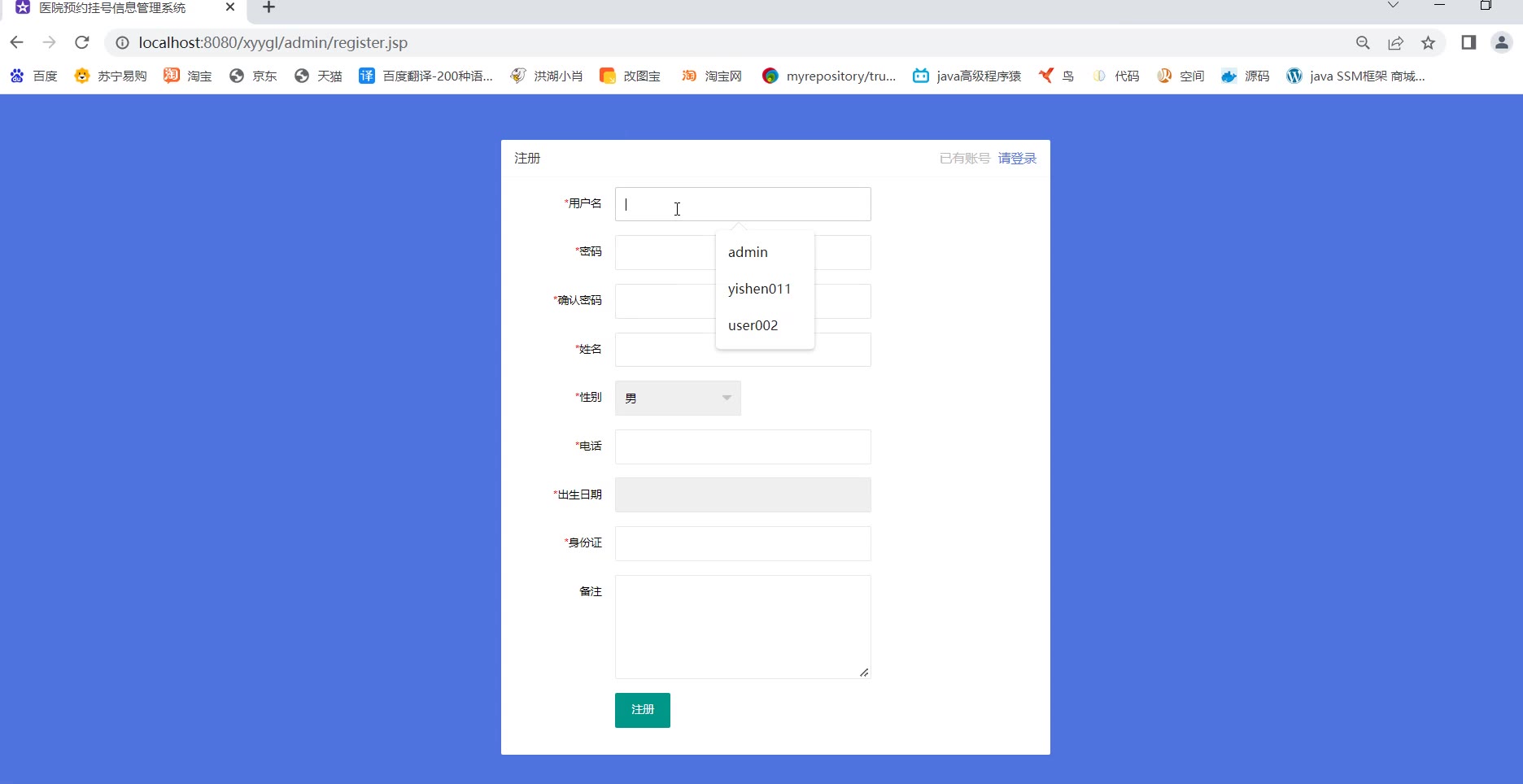Click inside the 备注 text area
Image resolution: width=1523 pixels, height=784 pixels.
[743, 627]
